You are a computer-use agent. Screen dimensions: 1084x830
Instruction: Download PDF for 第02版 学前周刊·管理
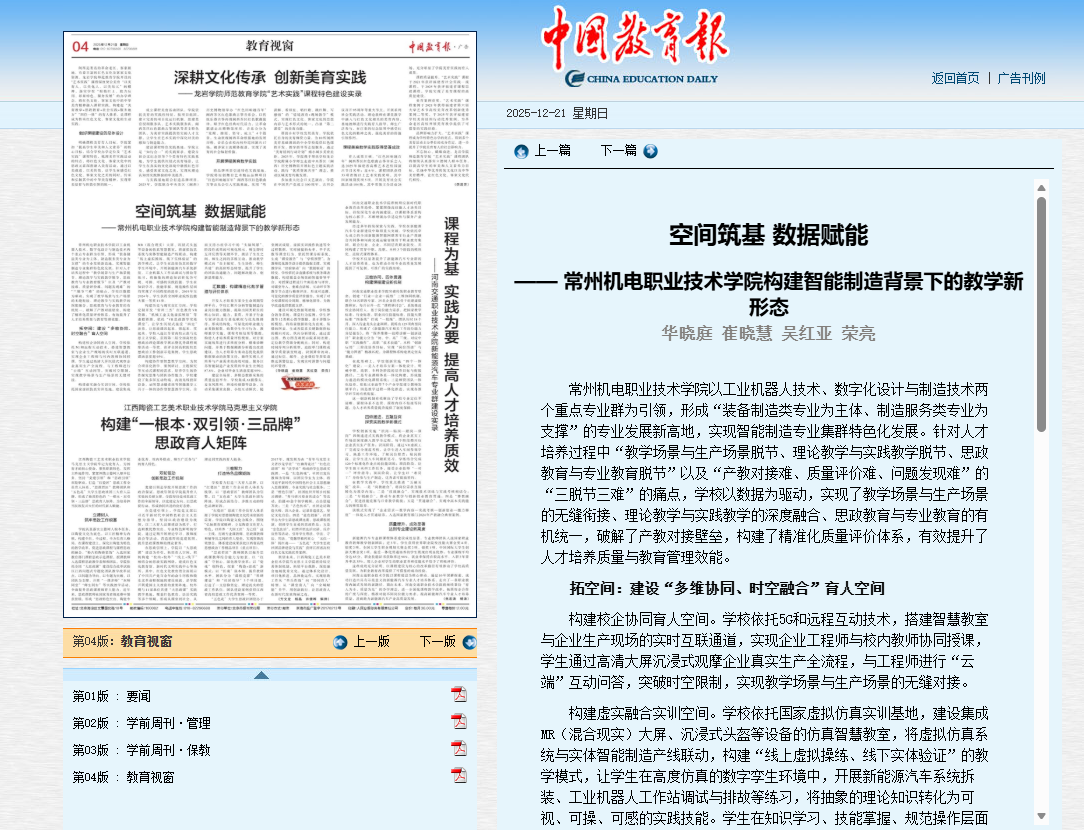459,722
